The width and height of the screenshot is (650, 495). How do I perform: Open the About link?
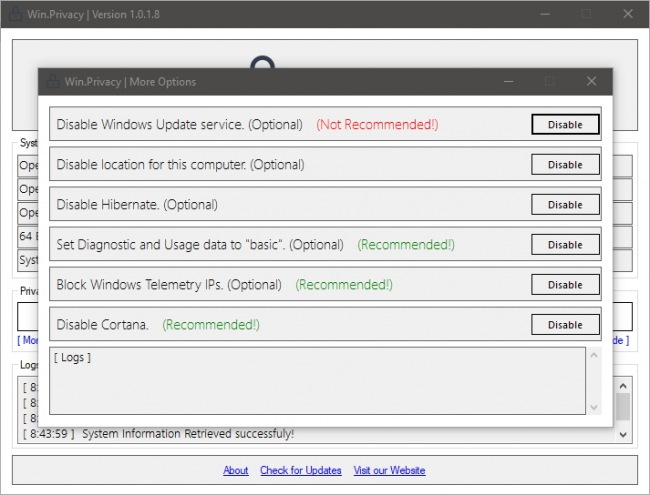tap(235, 470)
